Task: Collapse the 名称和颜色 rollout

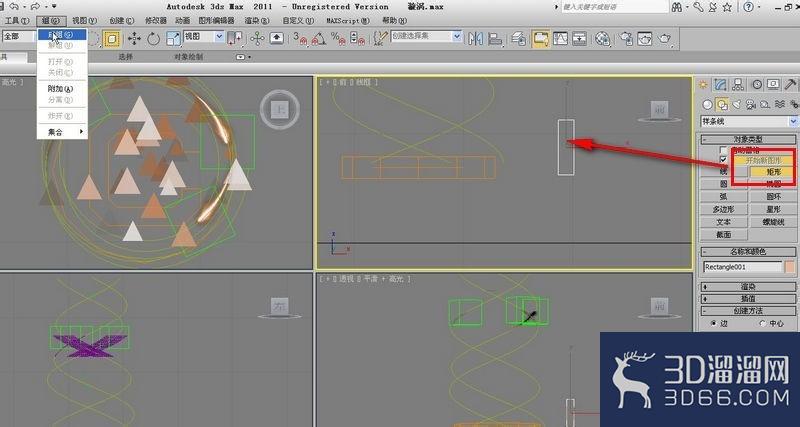Action: click(x=749, y=252)
